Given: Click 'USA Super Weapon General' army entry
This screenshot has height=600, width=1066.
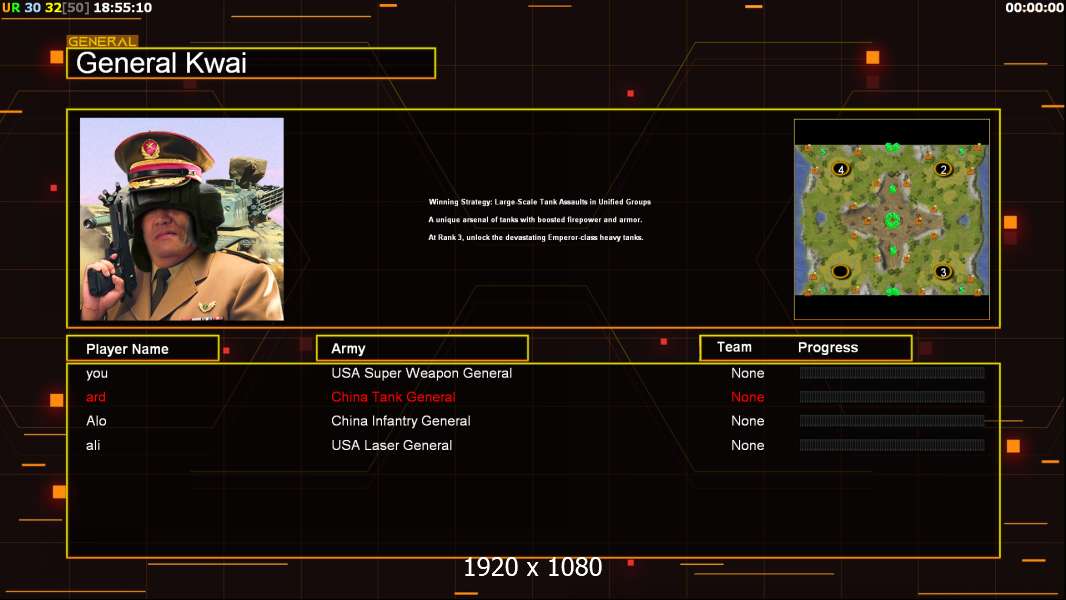Looking at the screenshot, I should click(422, 373).
